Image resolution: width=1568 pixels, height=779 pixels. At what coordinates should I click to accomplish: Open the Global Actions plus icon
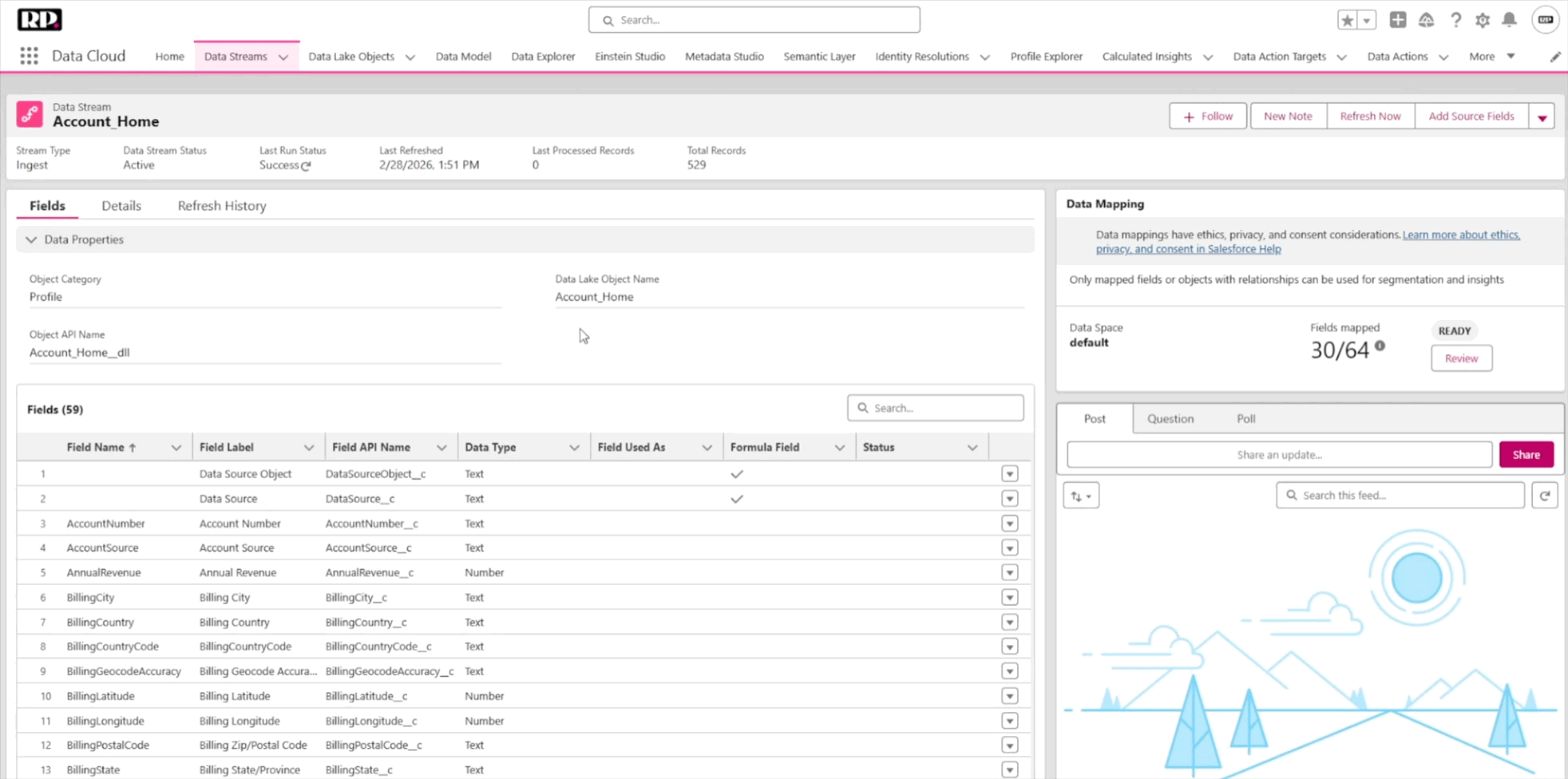click(x=1397, y=20)
